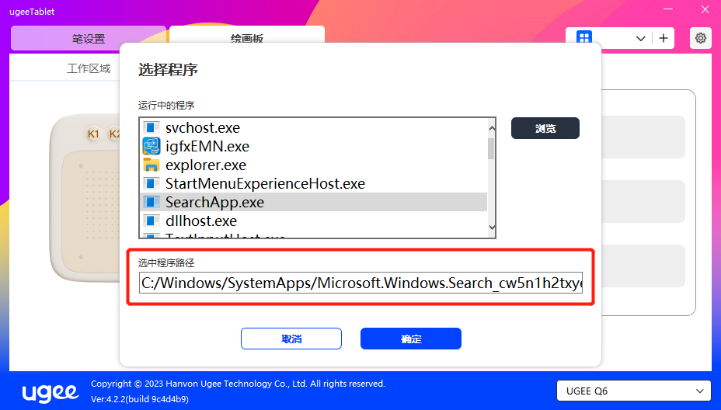This screenshot has width=721, height=410.
Task: Switch to the 绘画板 tab
Action: click(x=247, y=37)
